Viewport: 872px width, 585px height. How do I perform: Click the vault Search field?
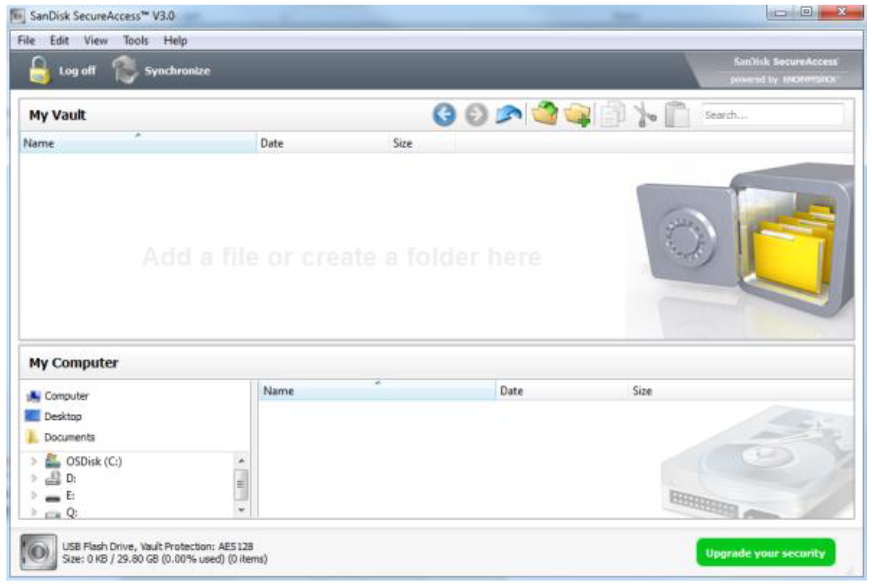(x=772, y=115)
